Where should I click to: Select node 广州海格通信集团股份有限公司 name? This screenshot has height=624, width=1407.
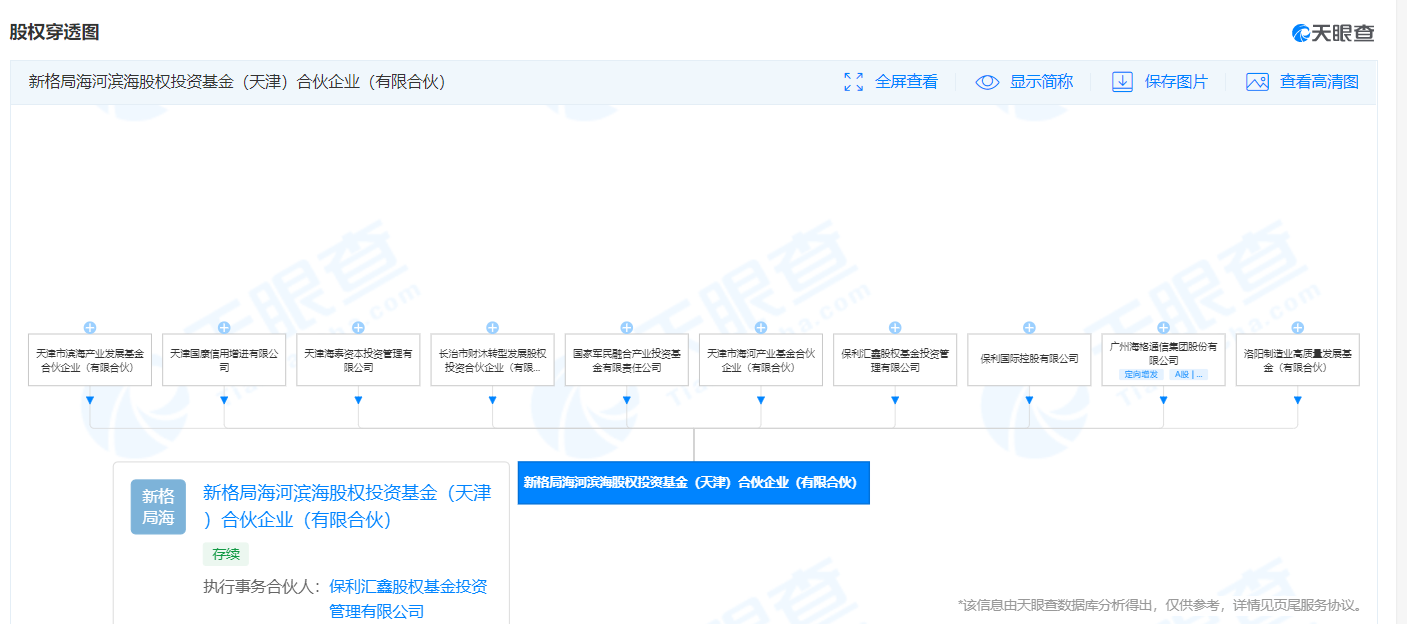coord(1163,352)
